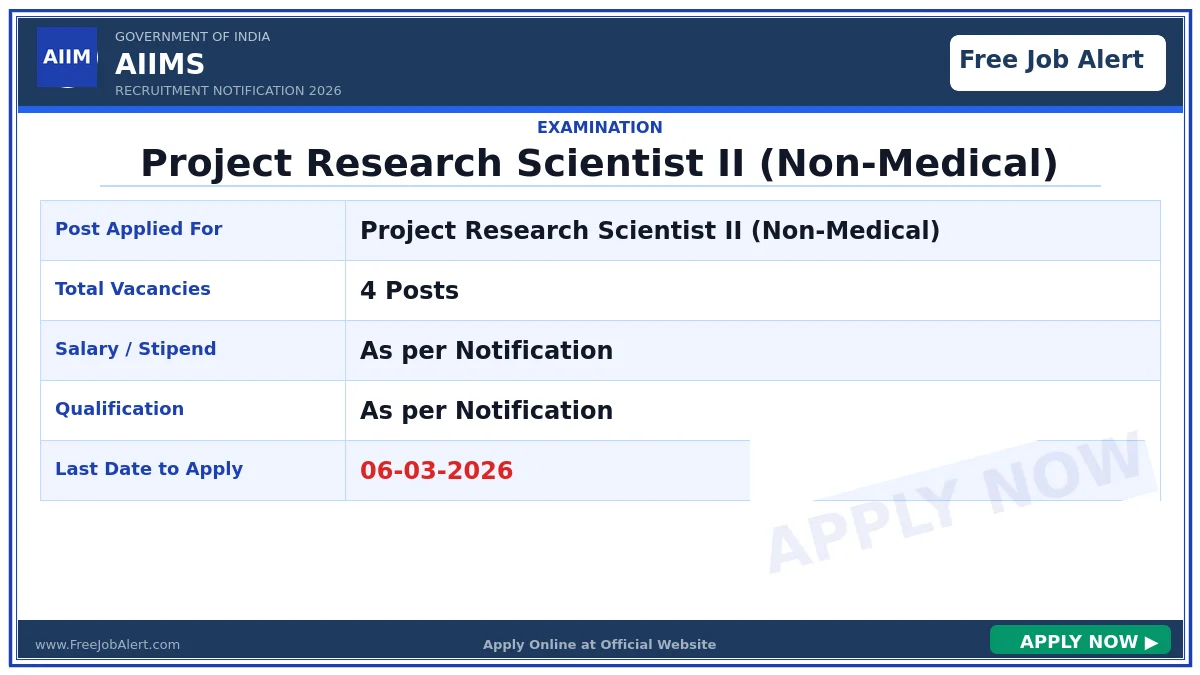Click the large AIIMS header title
This screenshot has height=675, width=1200.
tap(160, 65)
